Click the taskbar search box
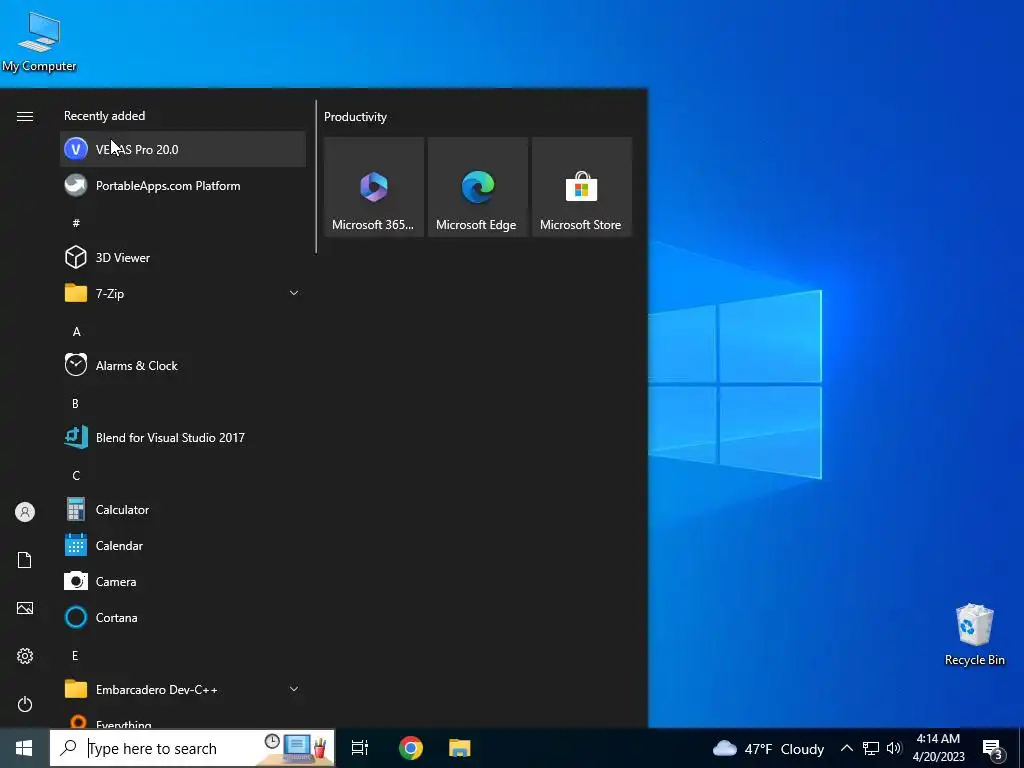 (192, 748)
